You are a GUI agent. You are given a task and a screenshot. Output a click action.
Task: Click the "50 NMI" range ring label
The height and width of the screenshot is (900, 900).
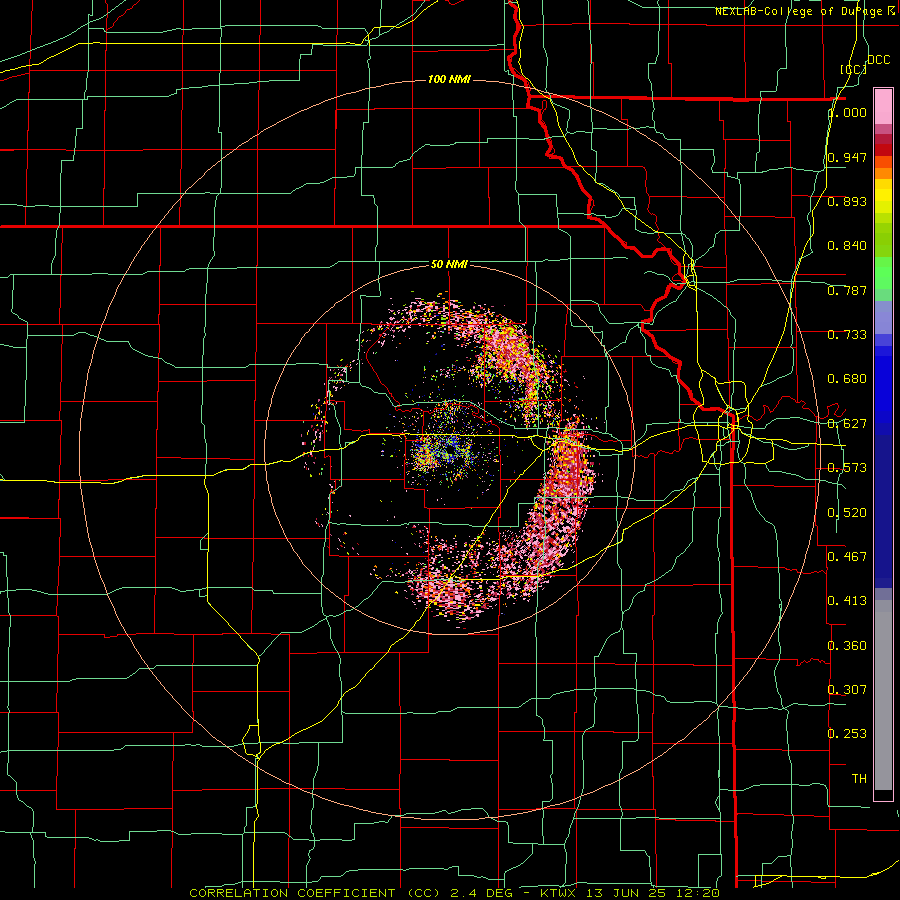(x=449, y=264)
